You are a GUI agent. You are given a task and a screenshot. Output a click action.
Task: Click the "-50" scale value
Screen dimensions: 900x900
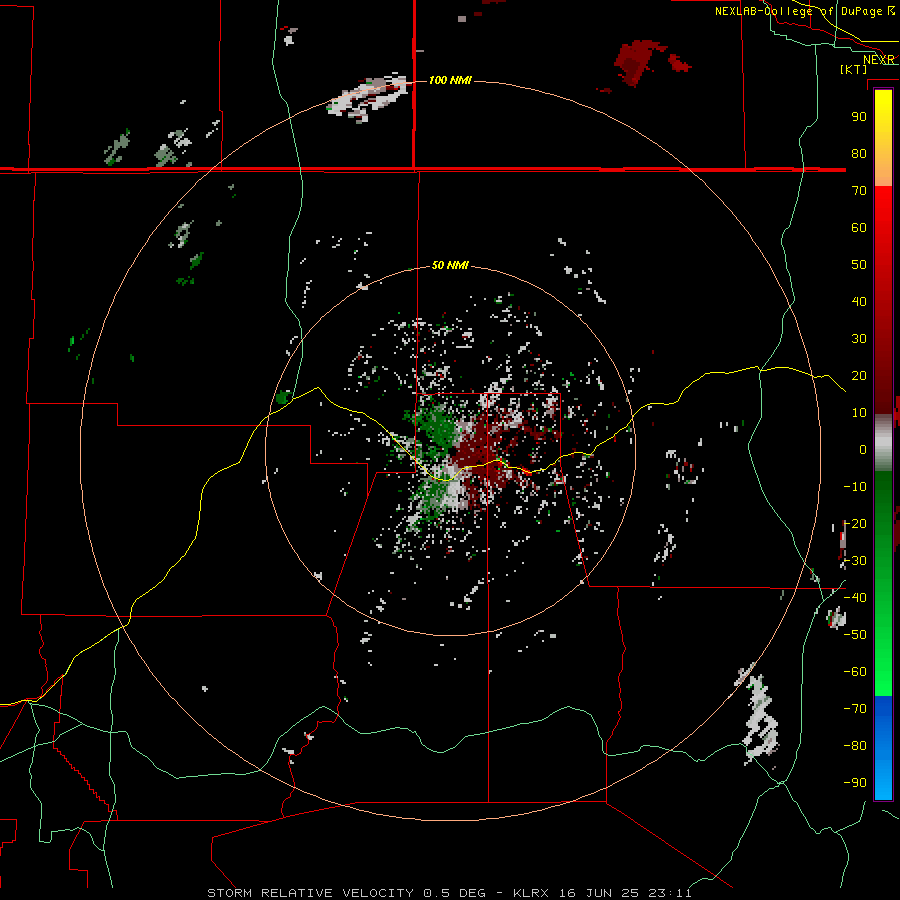coord(855,635)
